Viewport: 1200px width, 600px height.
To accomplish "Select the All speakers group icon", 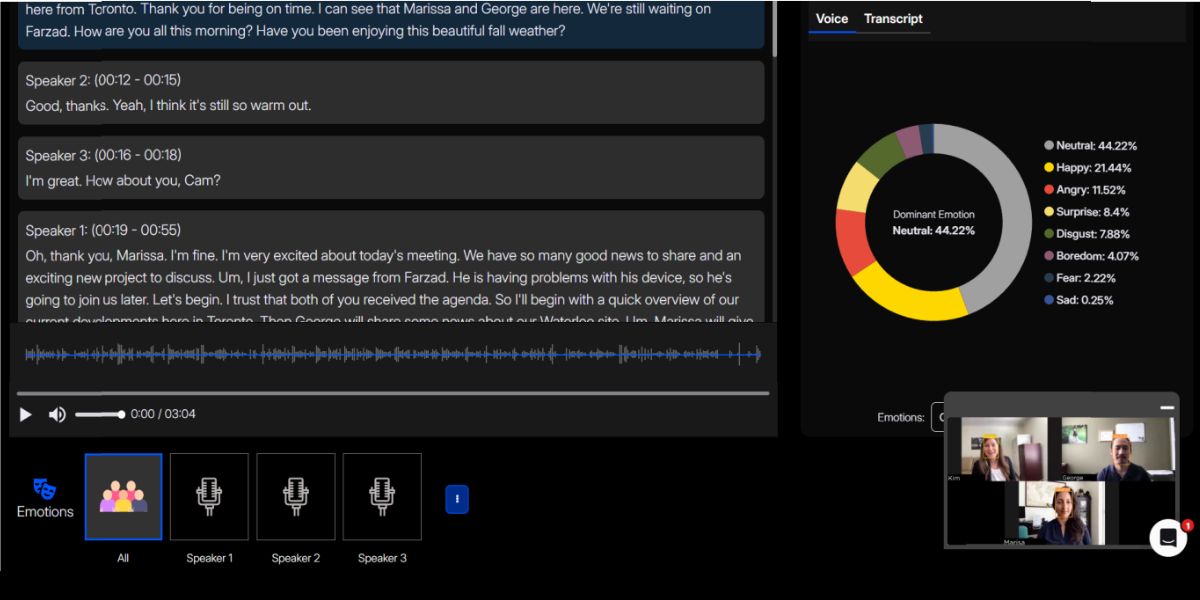I will [x=123, y=497].
